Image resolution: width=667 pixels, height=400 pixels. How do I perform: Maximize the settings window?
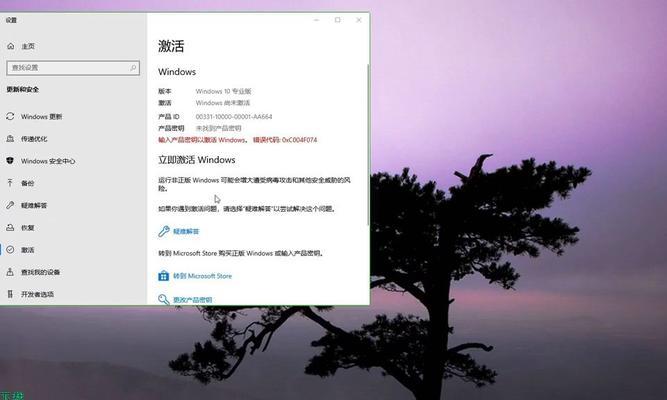[337, 20]
